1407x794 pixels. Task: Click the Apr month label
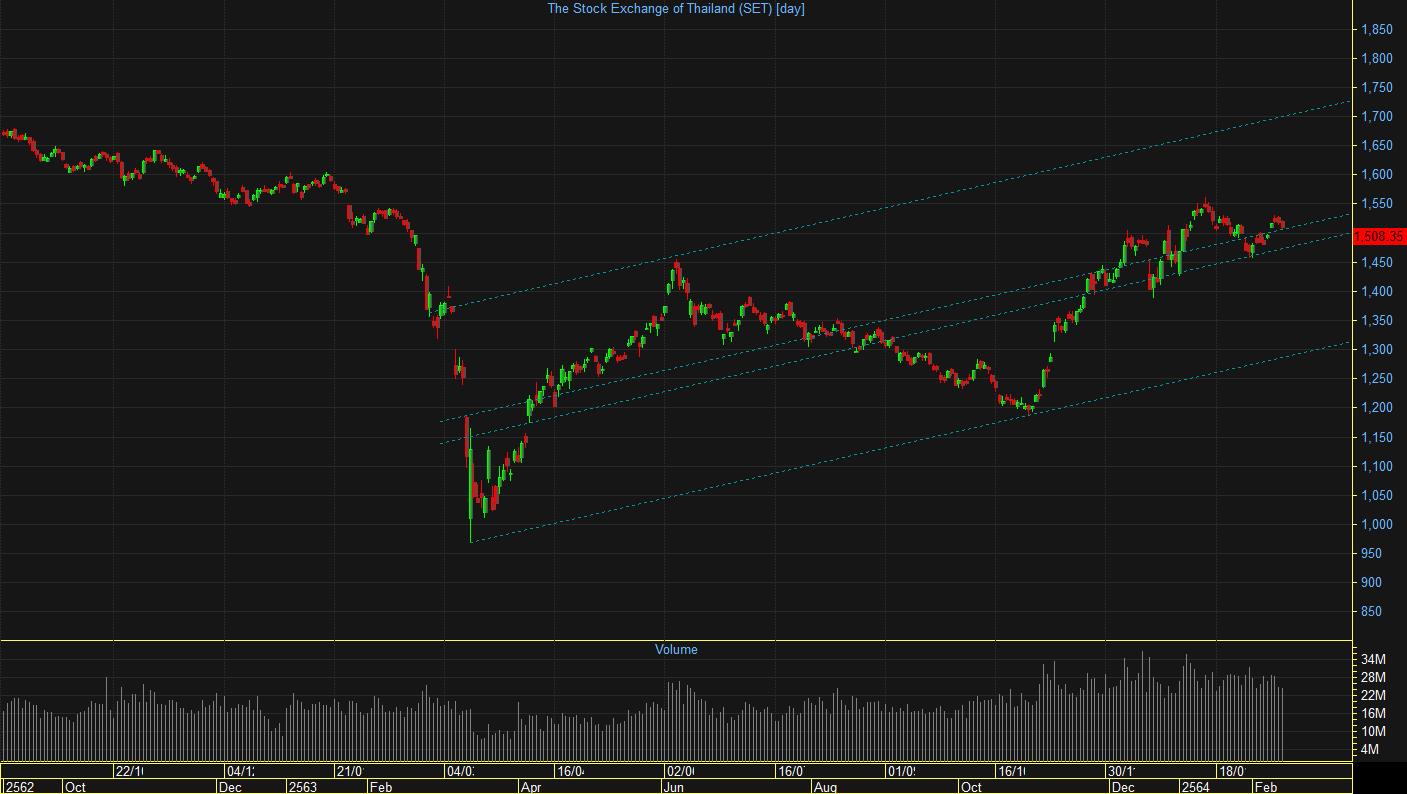tap(532, 787)
